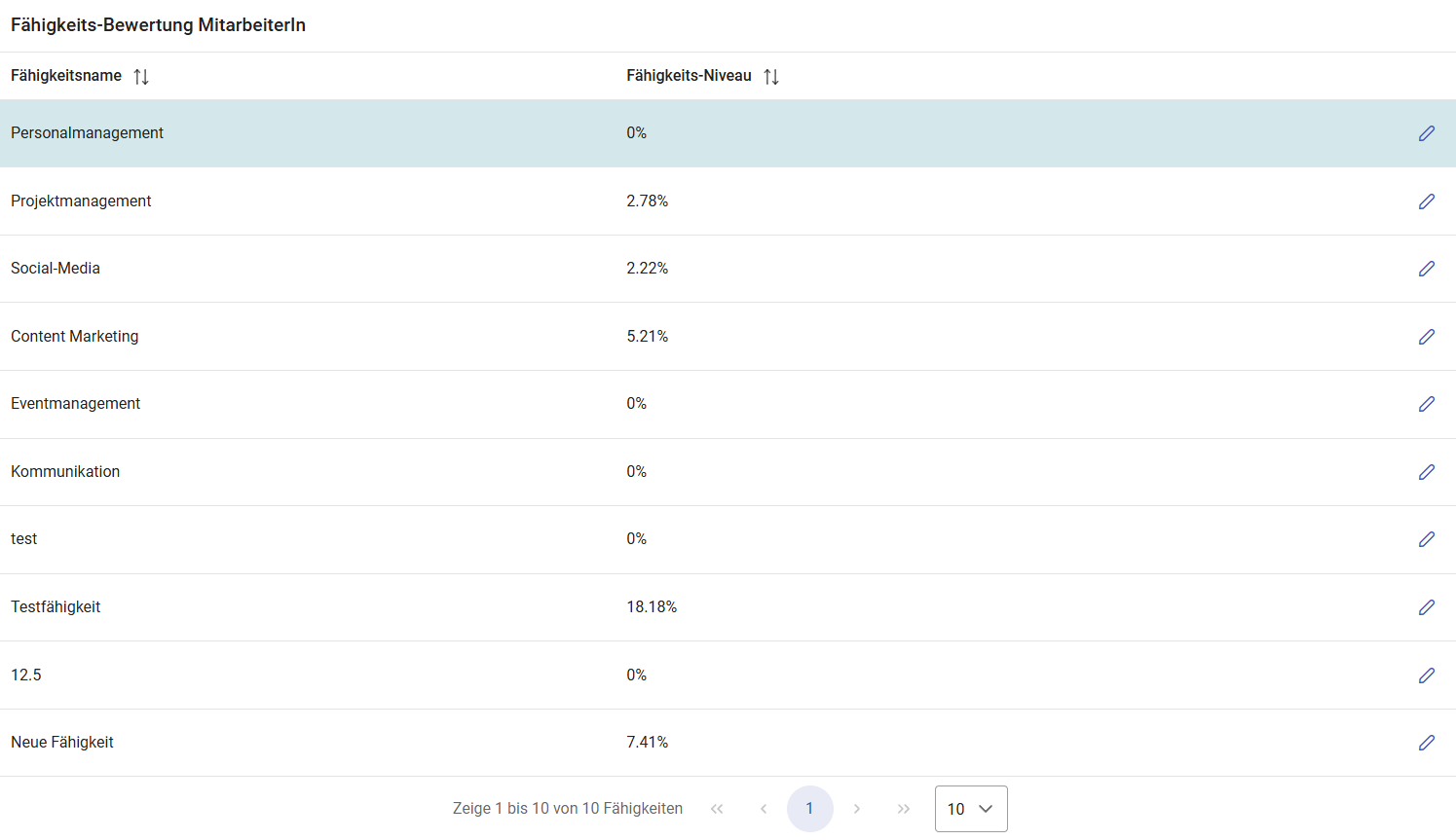Click the Testfähigkeit 18.18% level cell
This screenshot has width=1456, height=840.
point(652,607)
